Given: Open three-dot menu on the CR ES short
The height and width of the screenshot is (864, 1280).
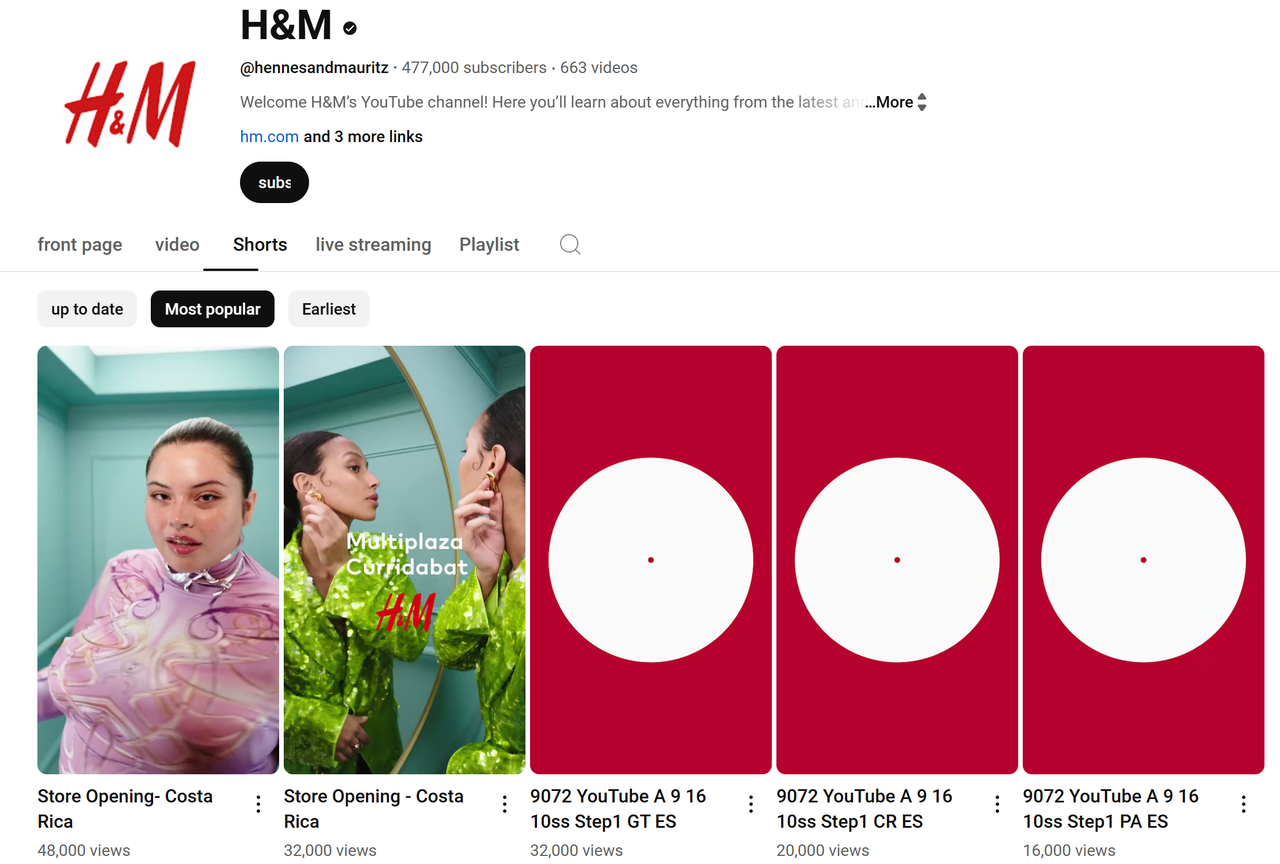Looking at the screenshot, I should (997, 803).
